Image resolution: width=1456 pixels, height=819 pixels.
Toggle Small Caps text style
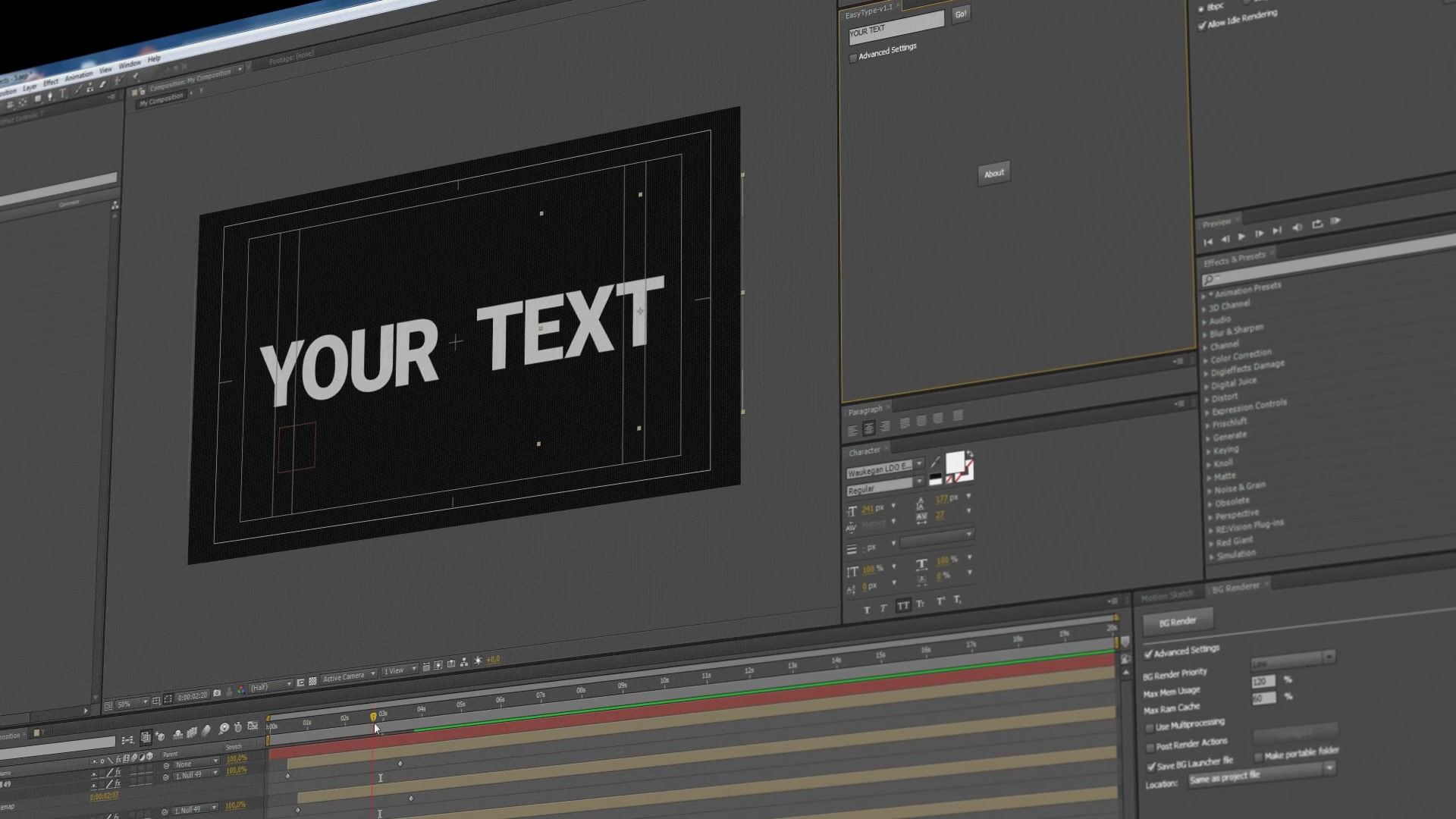click(920, 604)
